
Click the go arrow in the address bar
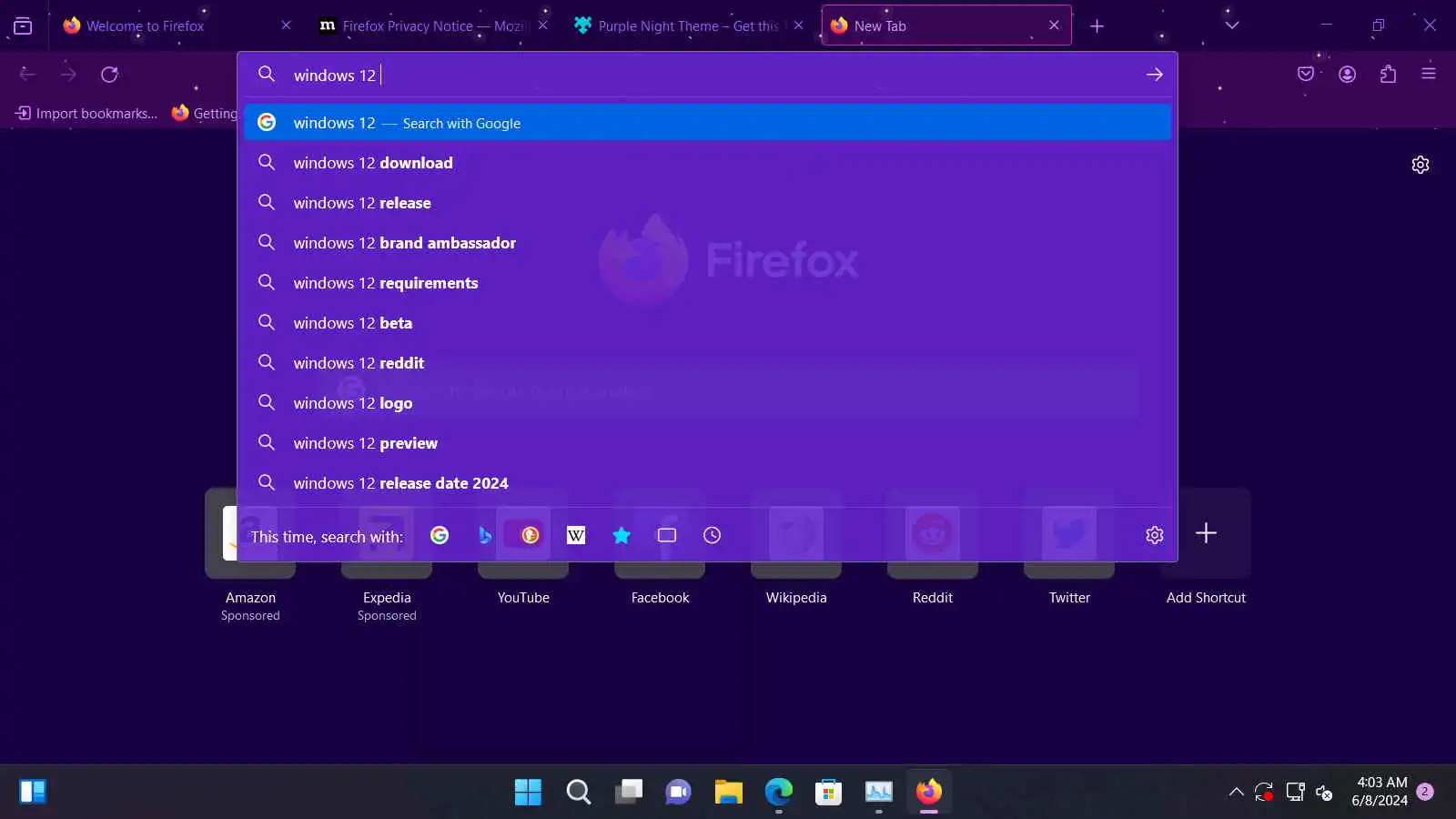click(1154, 75)
